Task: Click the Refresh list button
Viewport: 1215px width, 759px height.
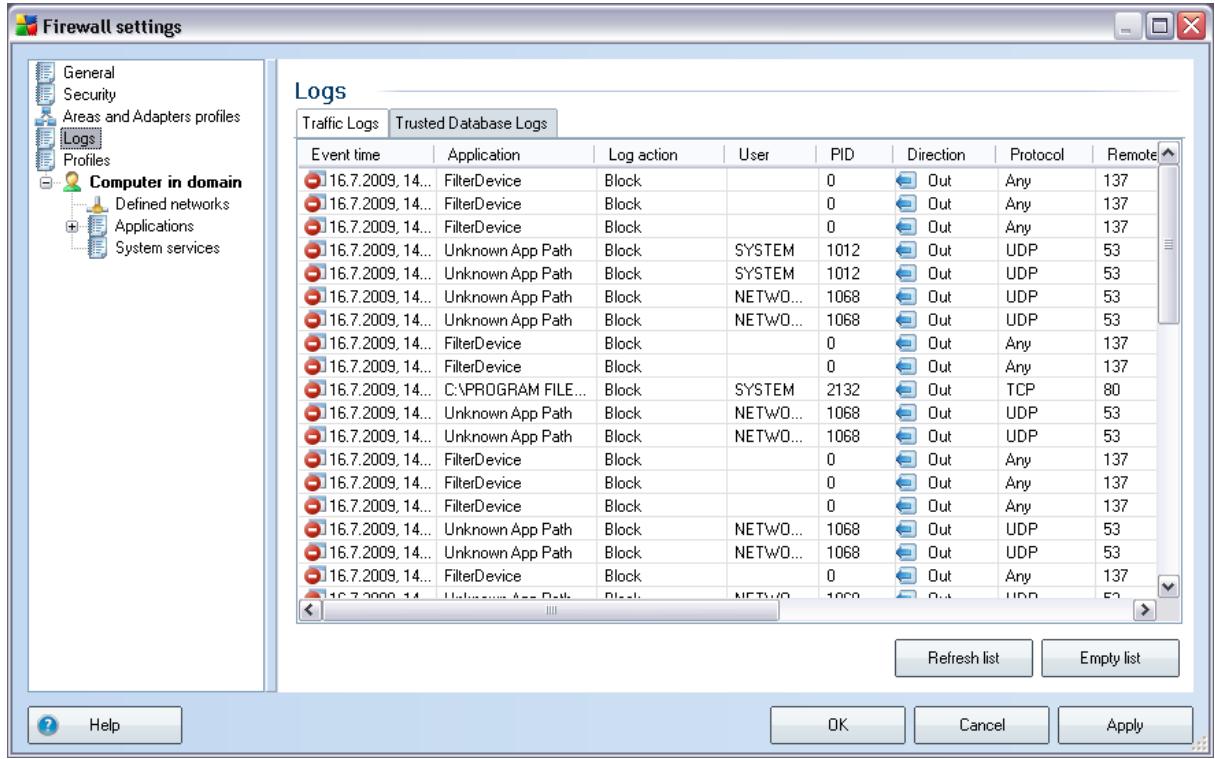Action: click(x=964, y=658)
